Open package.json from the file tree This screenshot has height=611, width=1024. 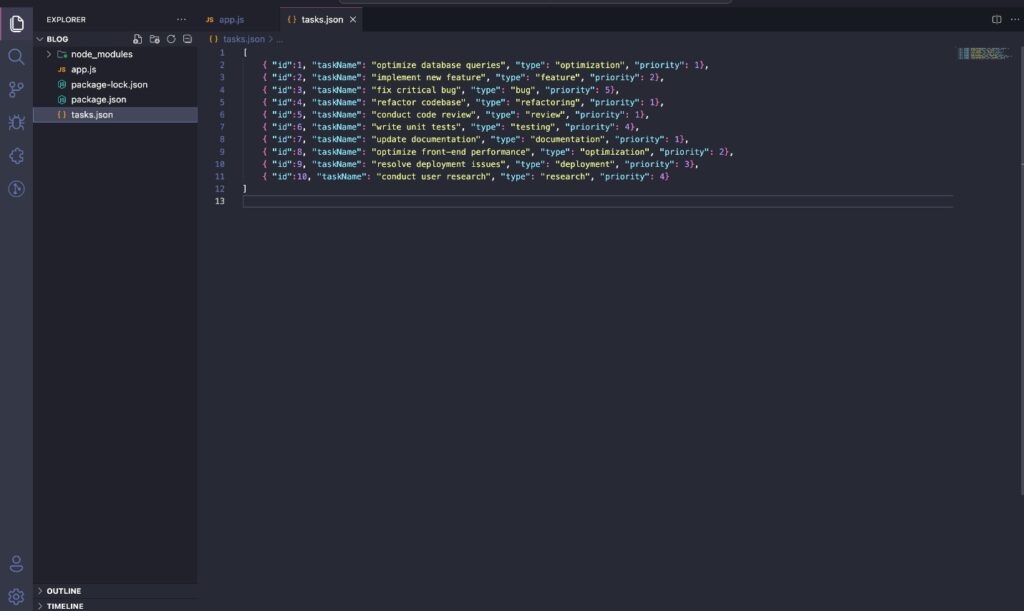[98, 100]
